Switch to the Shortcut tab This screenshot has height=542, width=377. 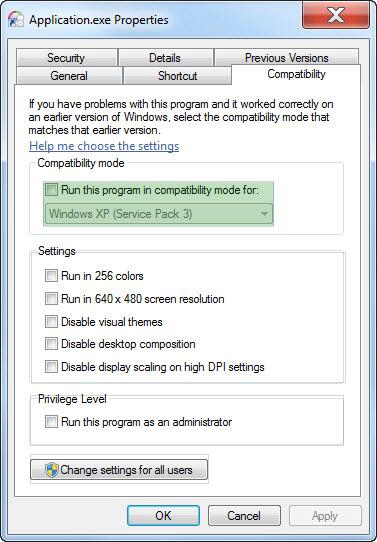tap(177, 75)
